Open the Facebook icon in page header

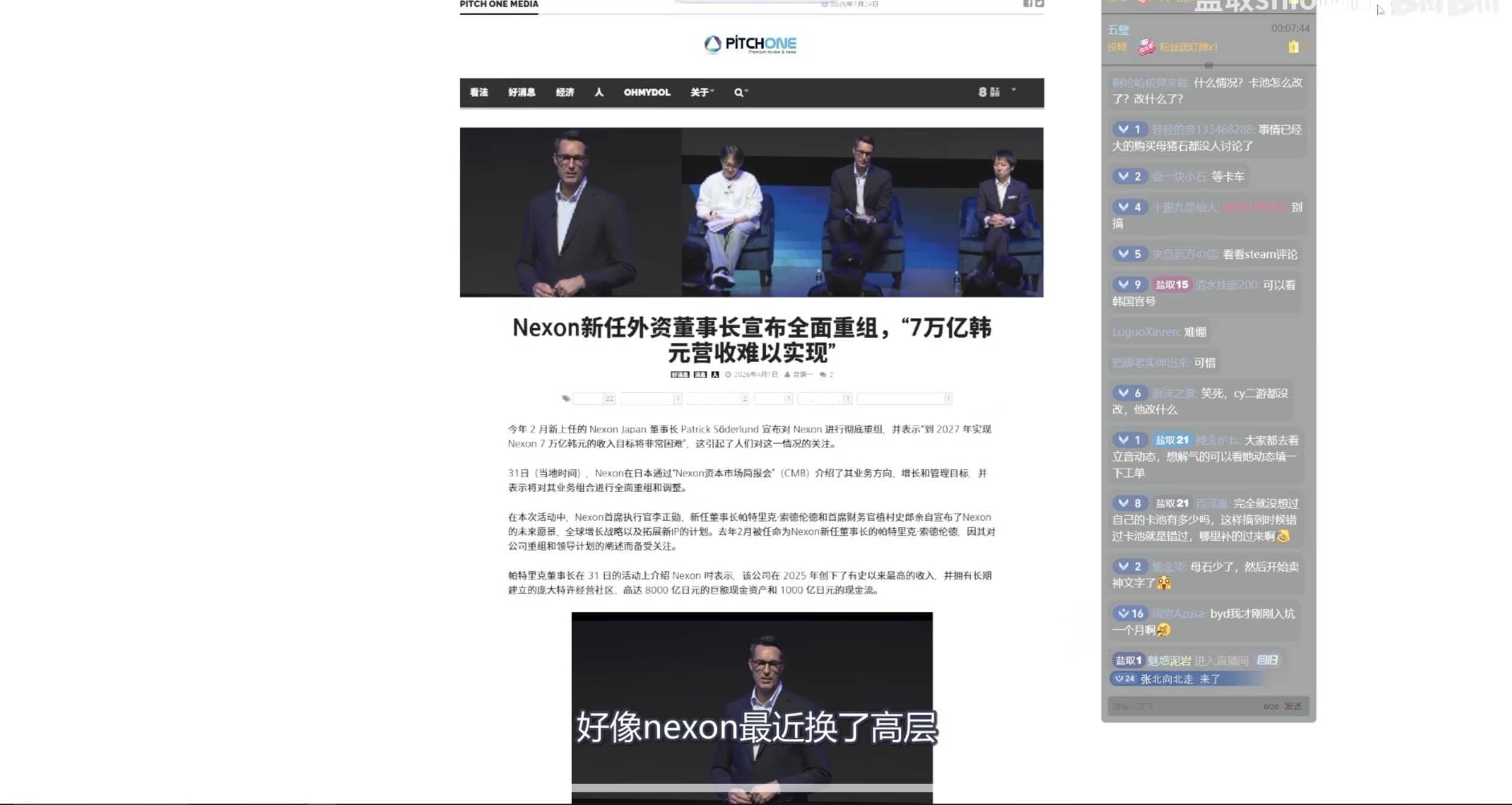point(1028,4)
